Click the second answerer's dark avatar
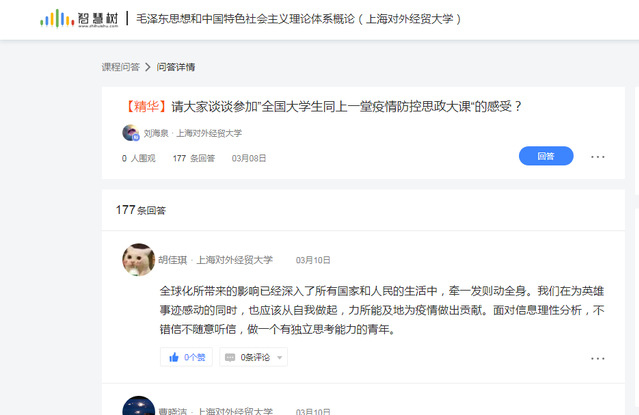The height and width of the screenshot is (415, 639). click(139, 406)
